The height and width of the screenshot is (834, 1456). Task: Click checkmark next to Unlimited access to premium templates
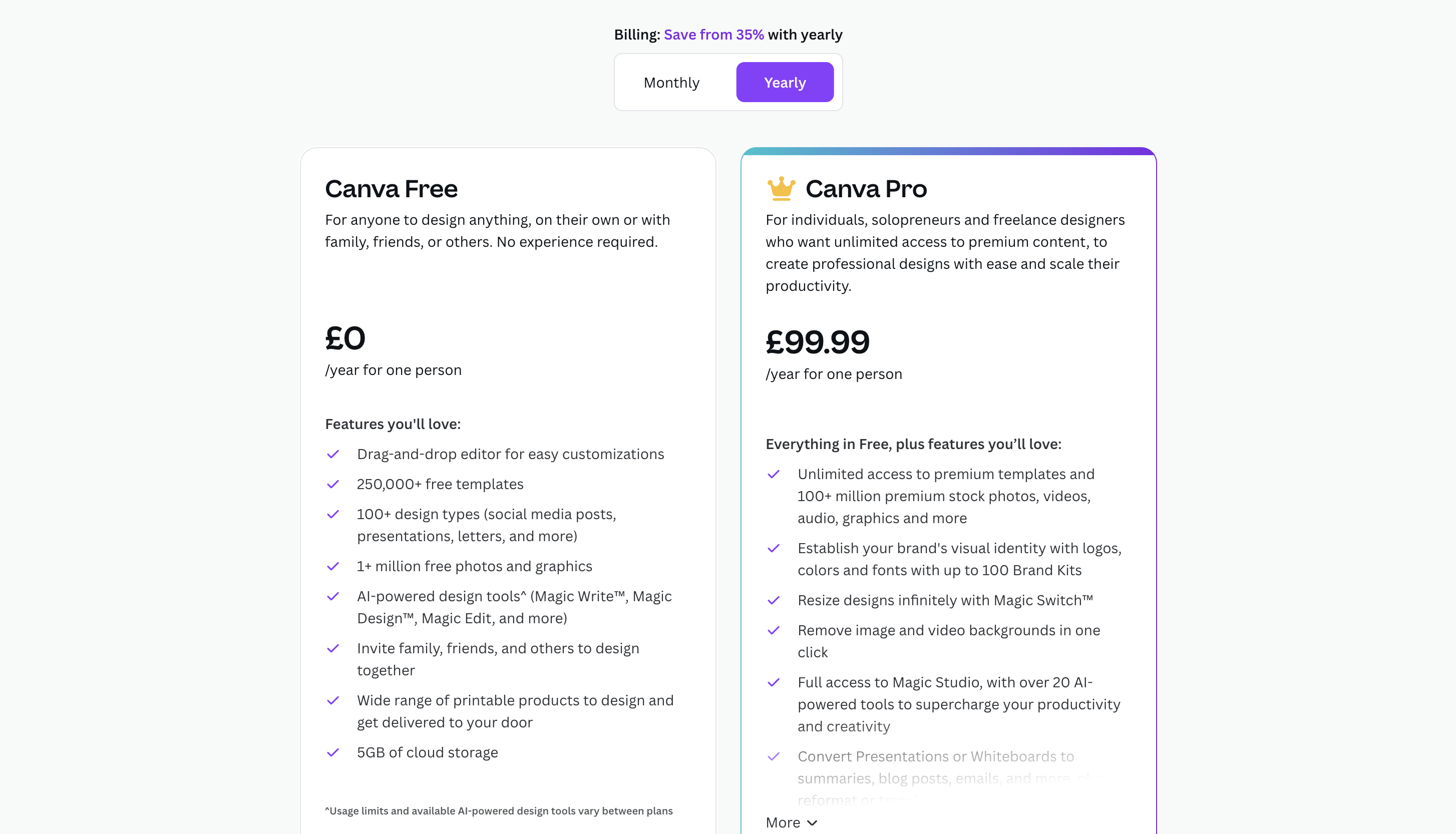tap(773, 474)
